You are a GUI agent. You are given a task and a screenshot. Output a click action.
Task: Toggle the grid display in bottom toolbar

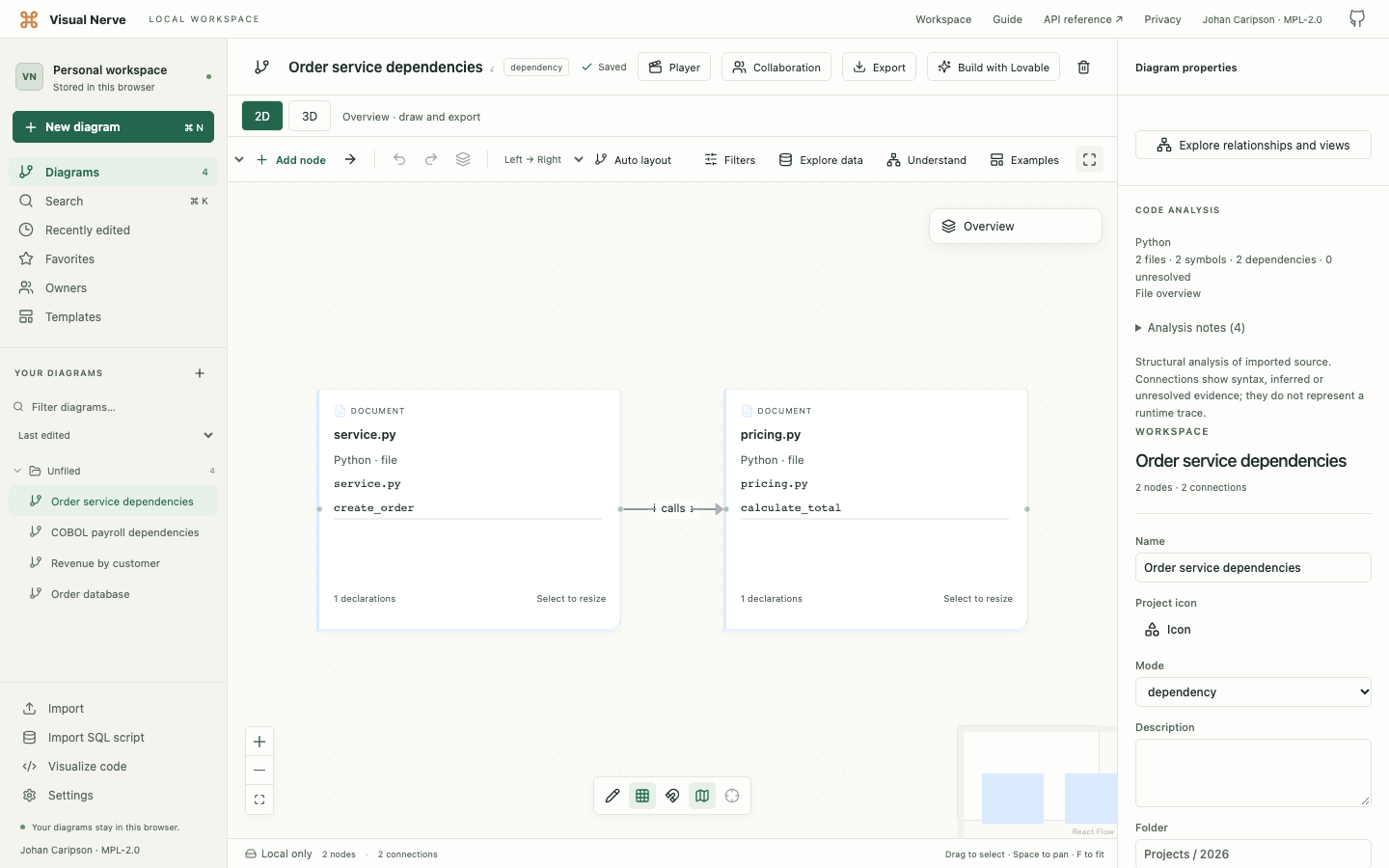(x=642, y=796)
